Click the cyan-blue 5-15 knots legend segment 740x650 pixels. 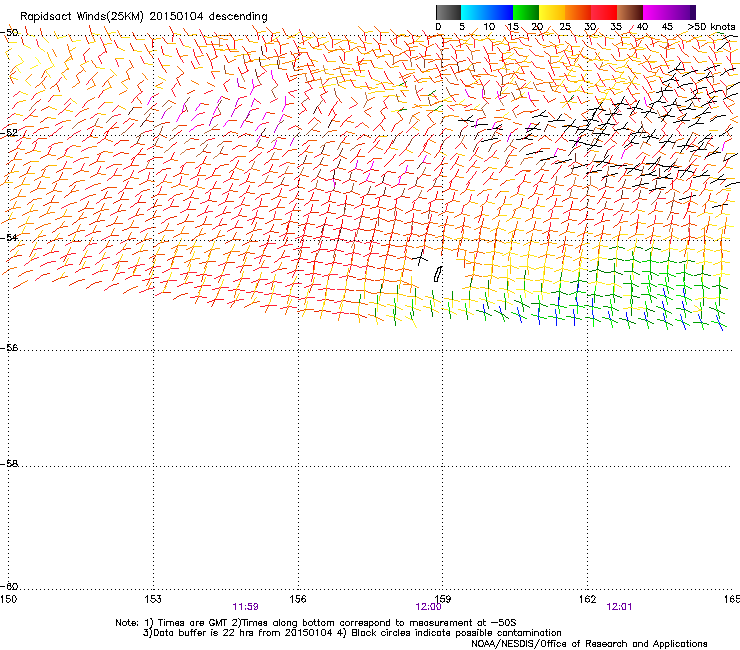tap(487, 12)
